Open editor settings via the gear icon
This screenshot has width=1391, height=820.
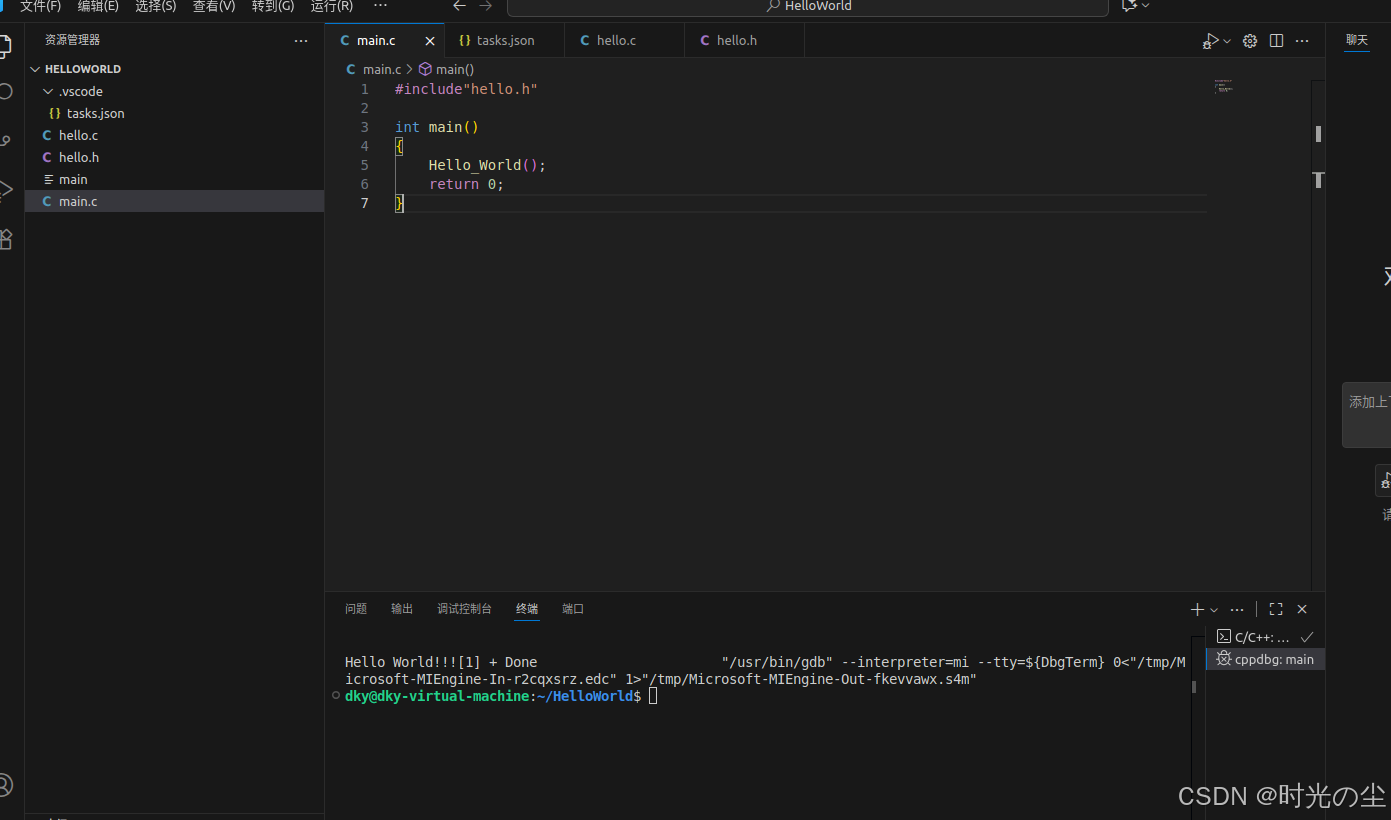(x=1249, y=40)
